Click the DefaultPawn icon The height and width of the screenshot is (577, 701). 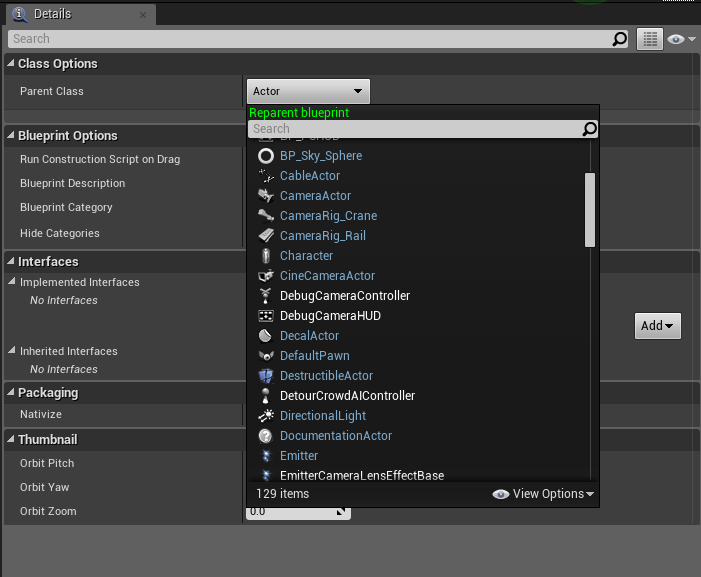coord(266,356)
